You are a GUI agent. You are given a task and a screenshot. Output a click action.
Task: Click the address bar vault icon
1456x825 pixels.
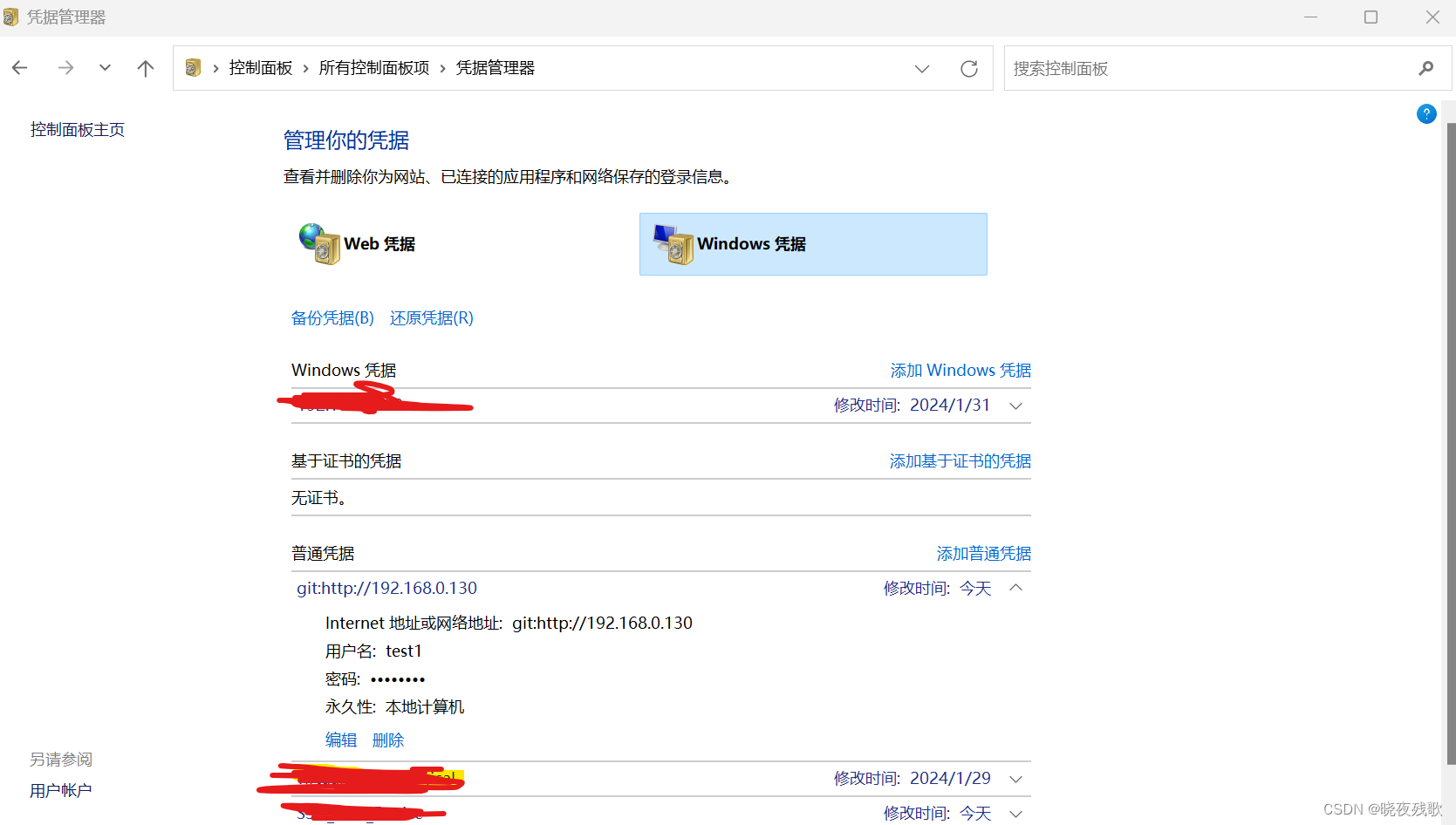(x=194, y=68)
